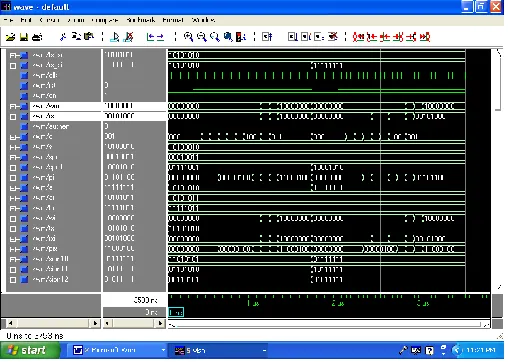
Task: Click the 1 us mark on the timeline
Action: 253,303
